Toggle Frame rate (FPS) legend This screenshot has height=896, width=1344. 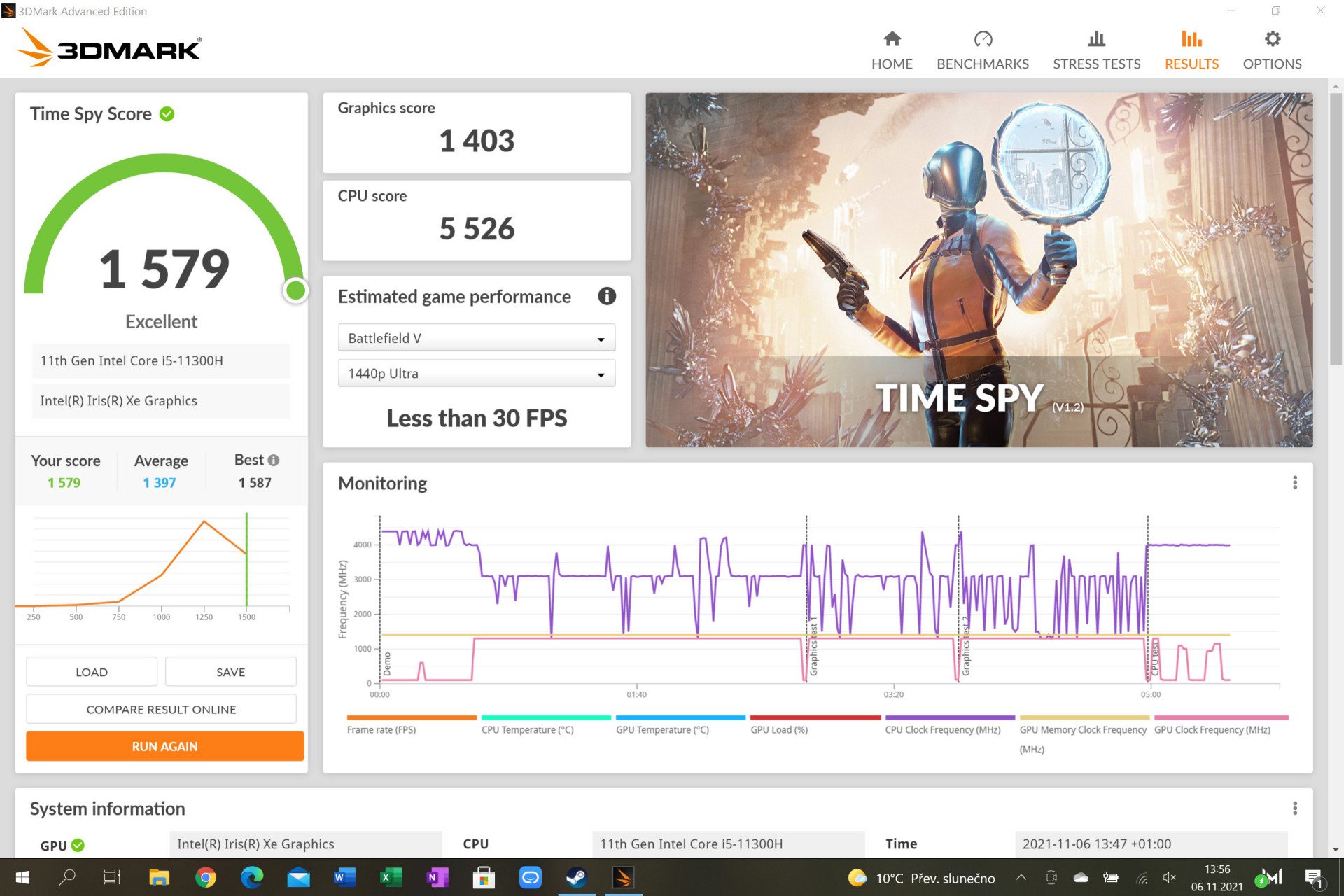click(412, 724)
